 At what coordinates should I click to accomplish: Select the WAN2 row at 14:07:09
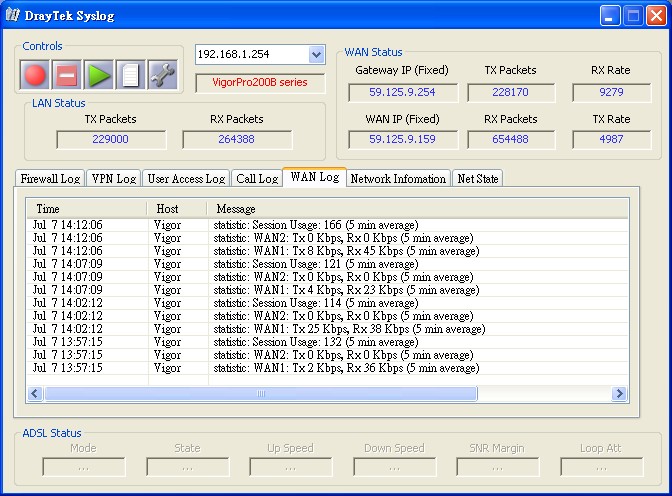coord(328,277)
